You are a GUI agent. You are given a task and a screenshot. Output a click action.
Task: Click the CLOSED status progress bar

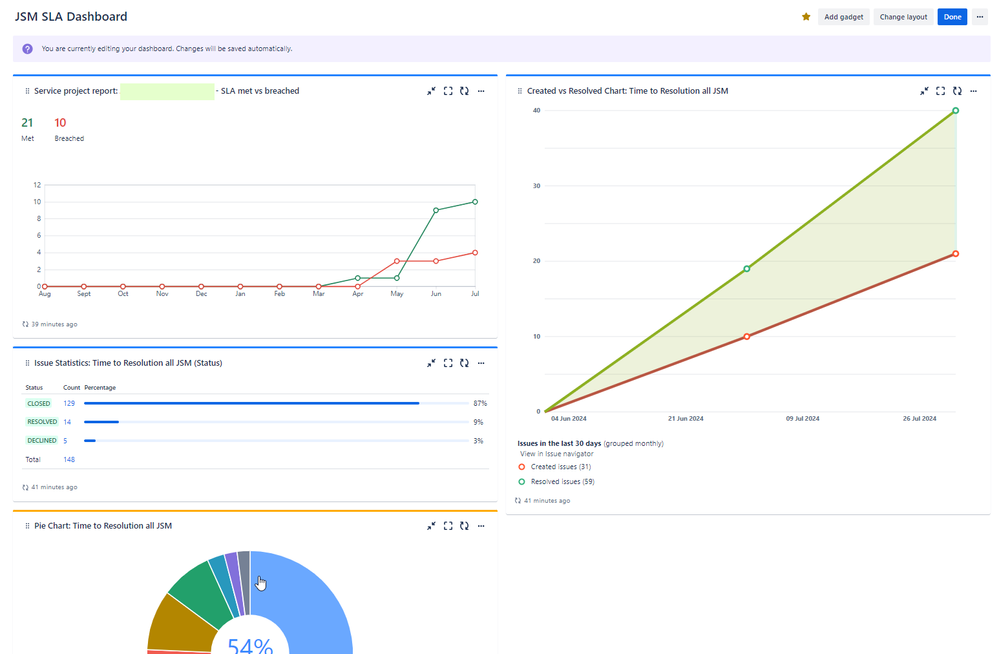(x=250, y=403)
